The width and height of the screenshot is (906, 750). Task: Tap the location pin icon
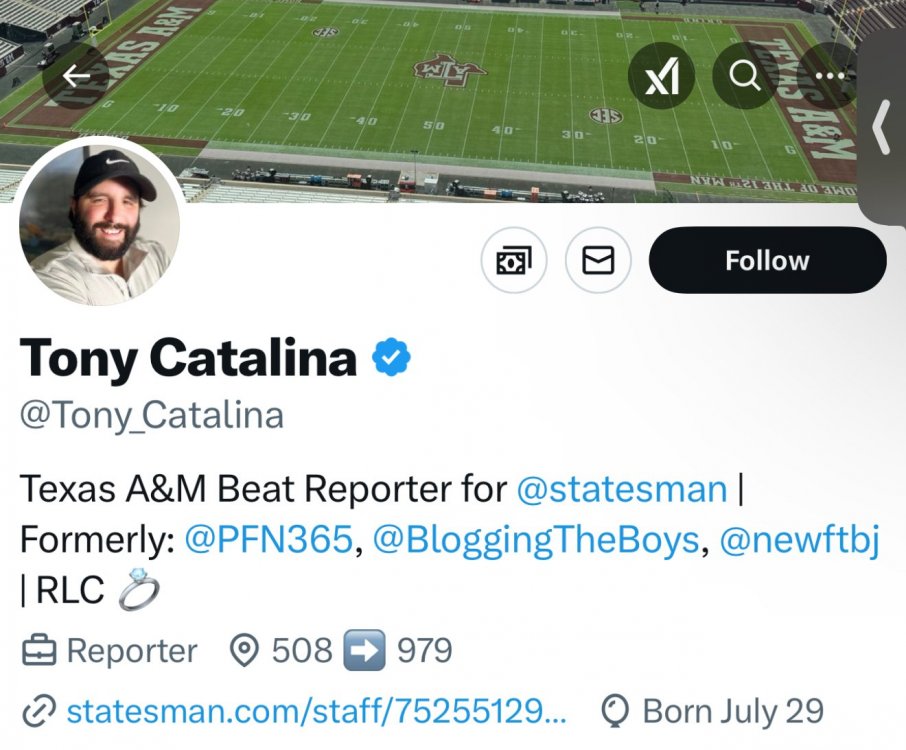[242, 652]
